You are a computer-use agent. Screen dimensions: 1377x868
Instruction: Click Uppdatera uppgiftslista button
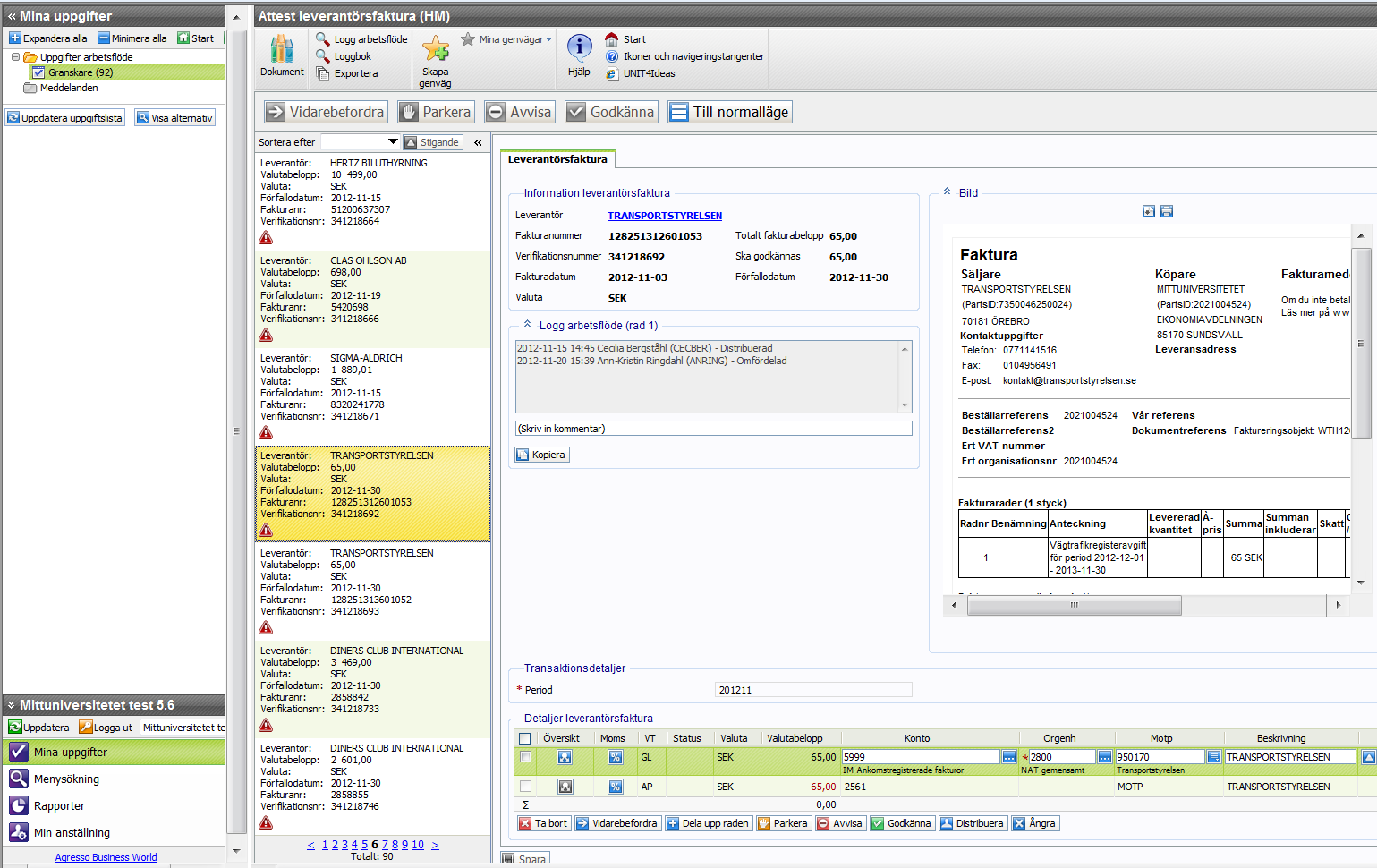point(64,118)
